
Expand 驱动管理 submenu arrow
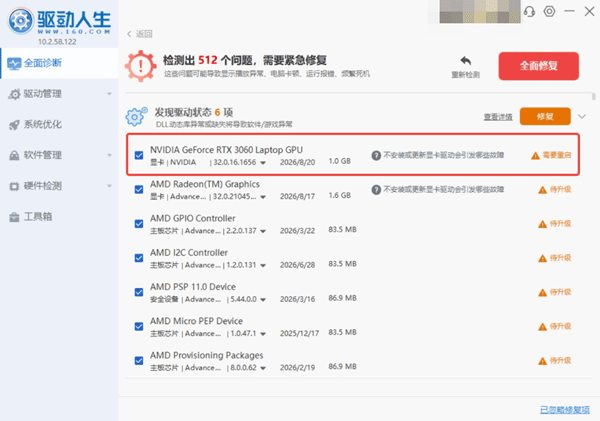[x=109, y=94]
